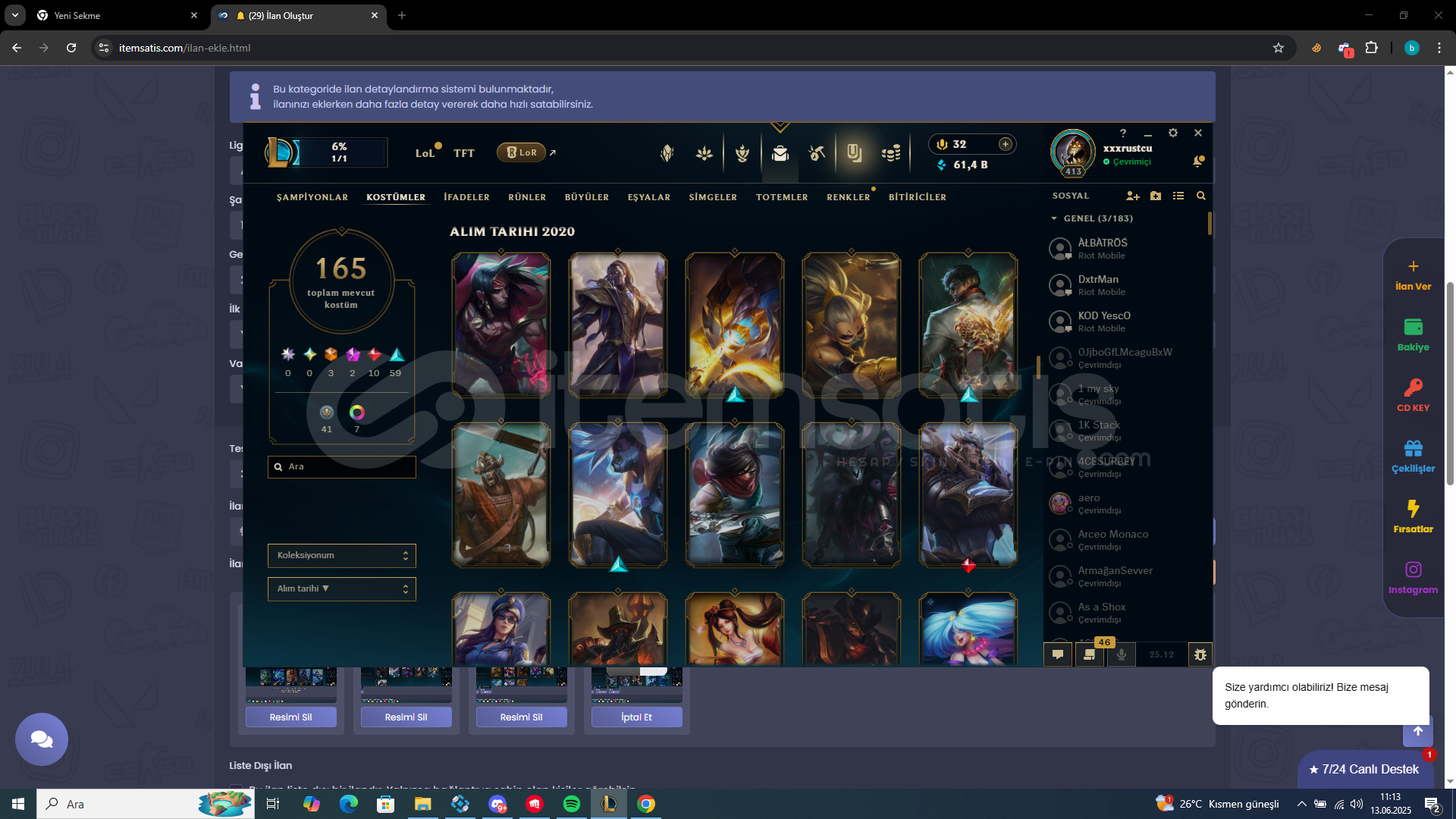Open CD KEY in right sidebar
This screenshot has height=819, width=1456.
click(1414, 395)
